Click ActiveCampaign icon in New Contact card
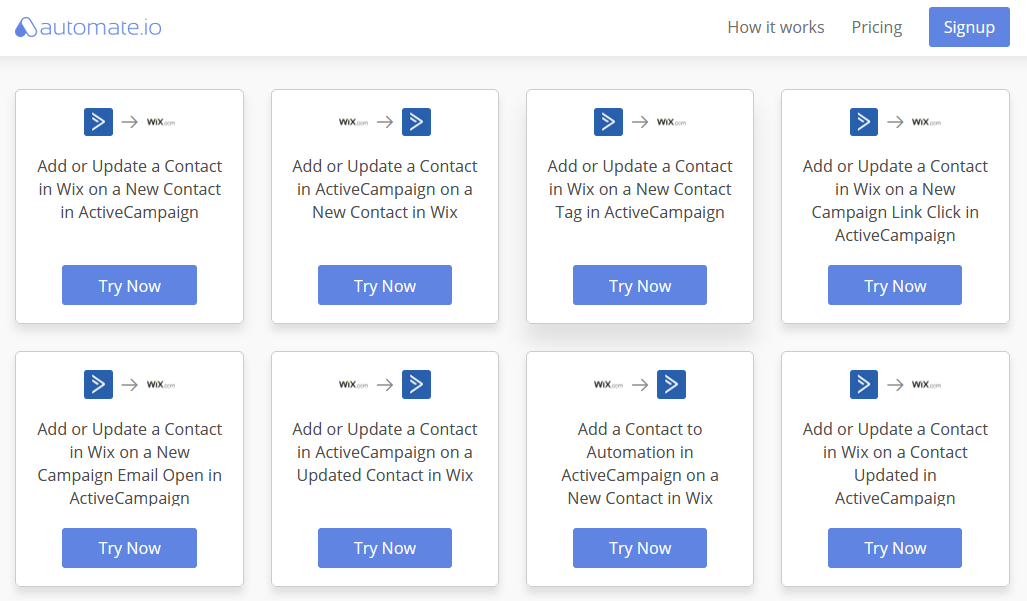 [98, 122]
